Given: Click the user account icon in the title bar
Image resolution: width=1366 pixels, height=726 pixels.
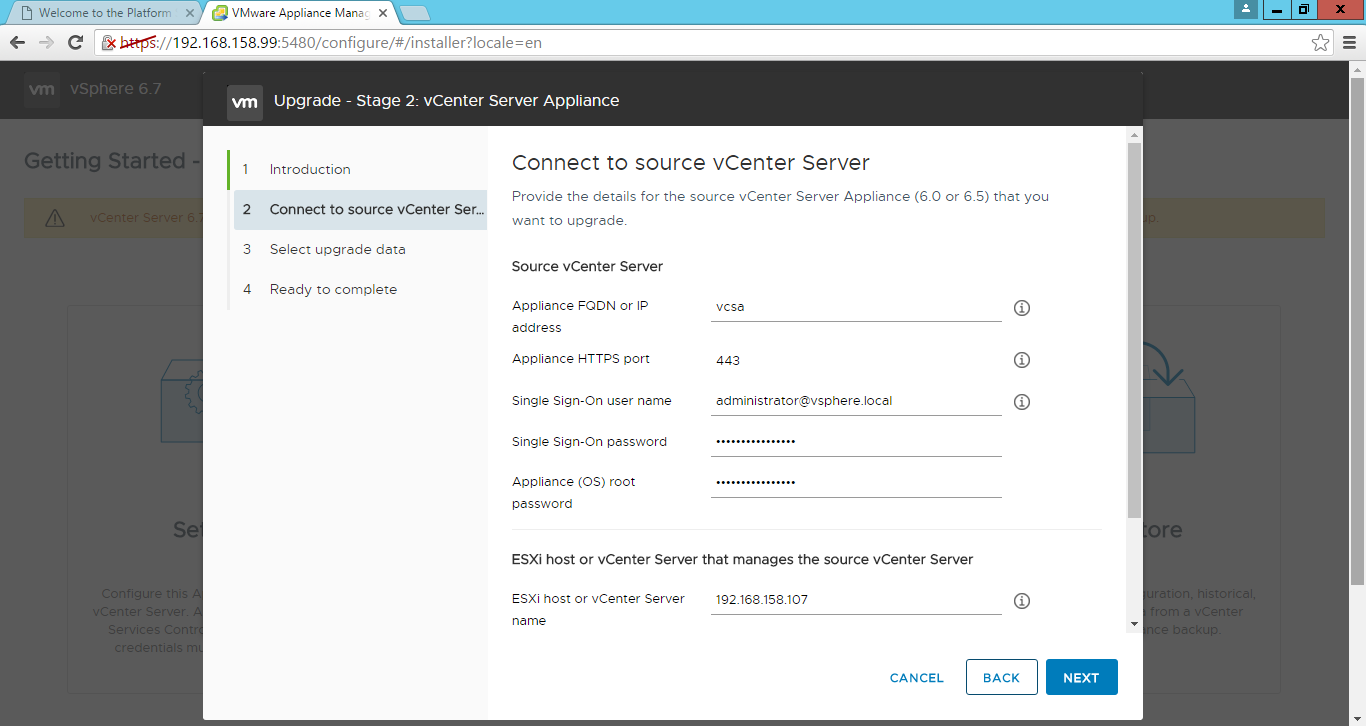Looking at the screenshot, I should [1245, 11].
